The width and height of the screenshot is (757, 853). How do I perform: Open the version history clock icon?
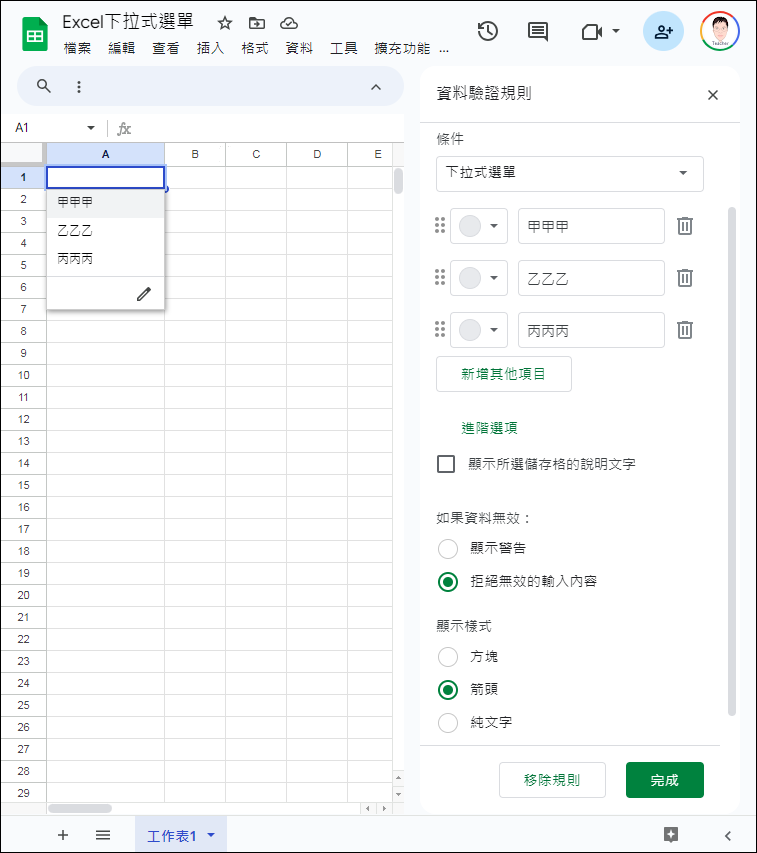point(488,31)
